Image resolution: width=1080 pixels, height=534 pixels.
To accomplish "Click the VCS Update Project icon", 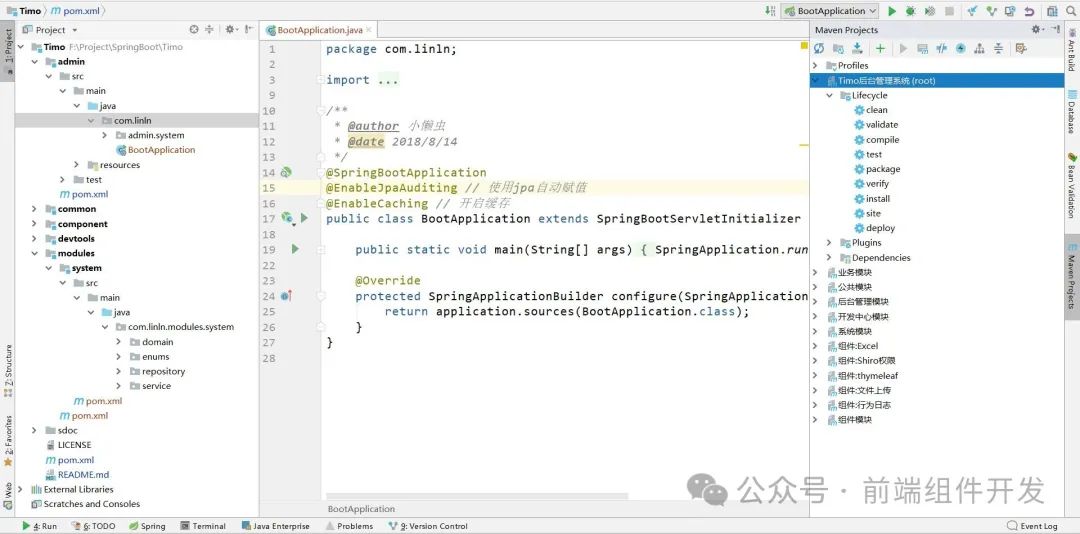I will (973, 11).
